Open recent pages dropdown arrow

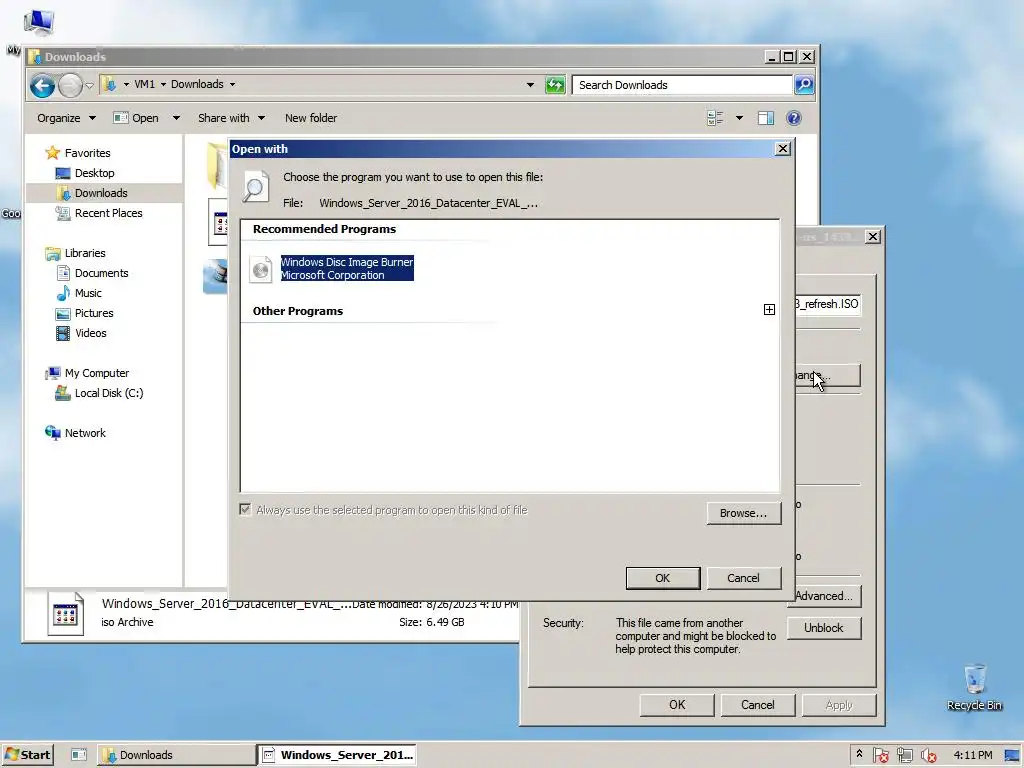pos(89,85)
